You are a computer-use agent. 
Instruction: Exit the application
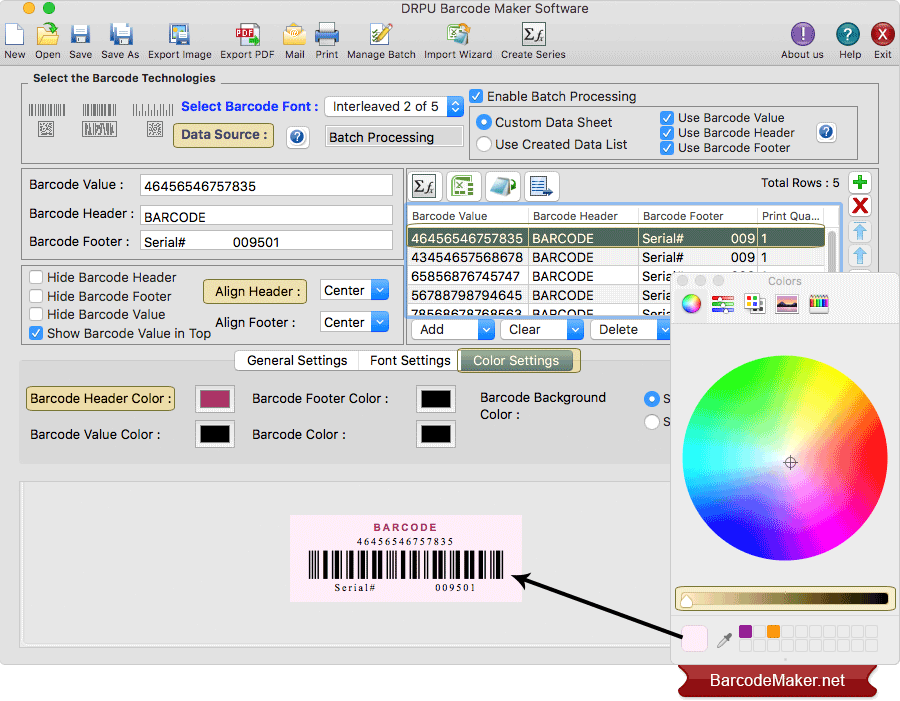coord(883,41)
